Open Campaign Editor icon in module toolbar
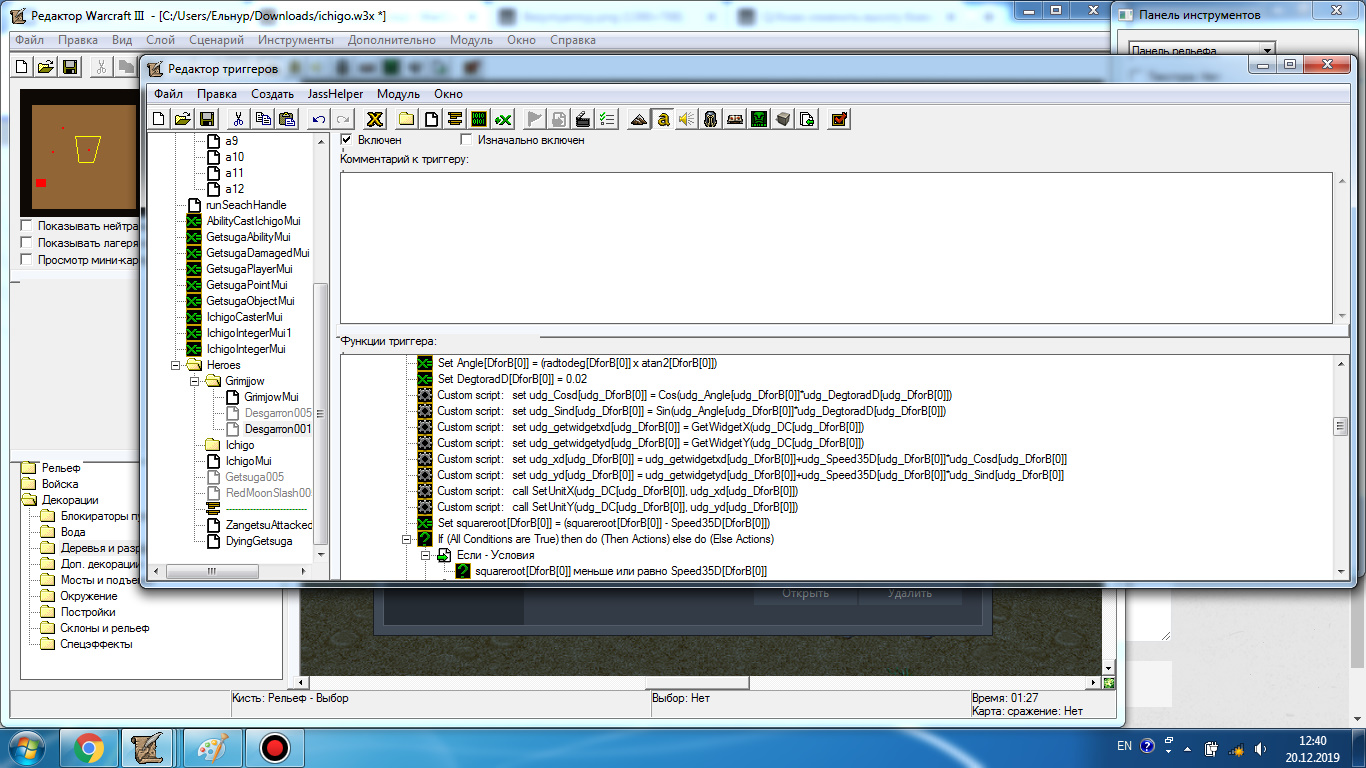 coord(735,119)
